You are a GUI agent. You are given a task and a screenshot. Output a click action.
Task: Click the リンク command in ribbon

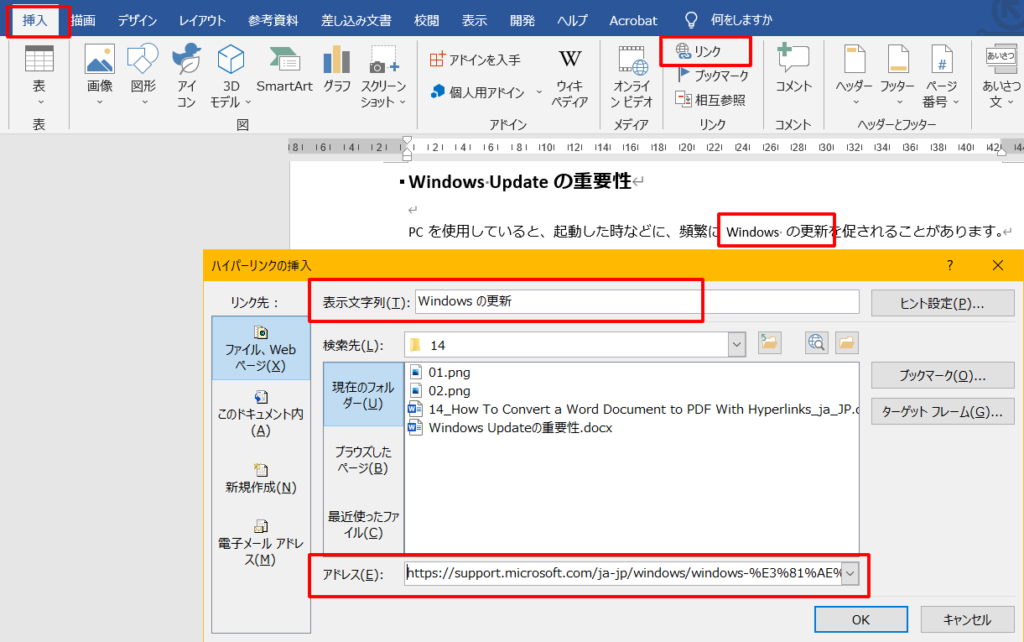pyautogui.click(x=699, y=51)
